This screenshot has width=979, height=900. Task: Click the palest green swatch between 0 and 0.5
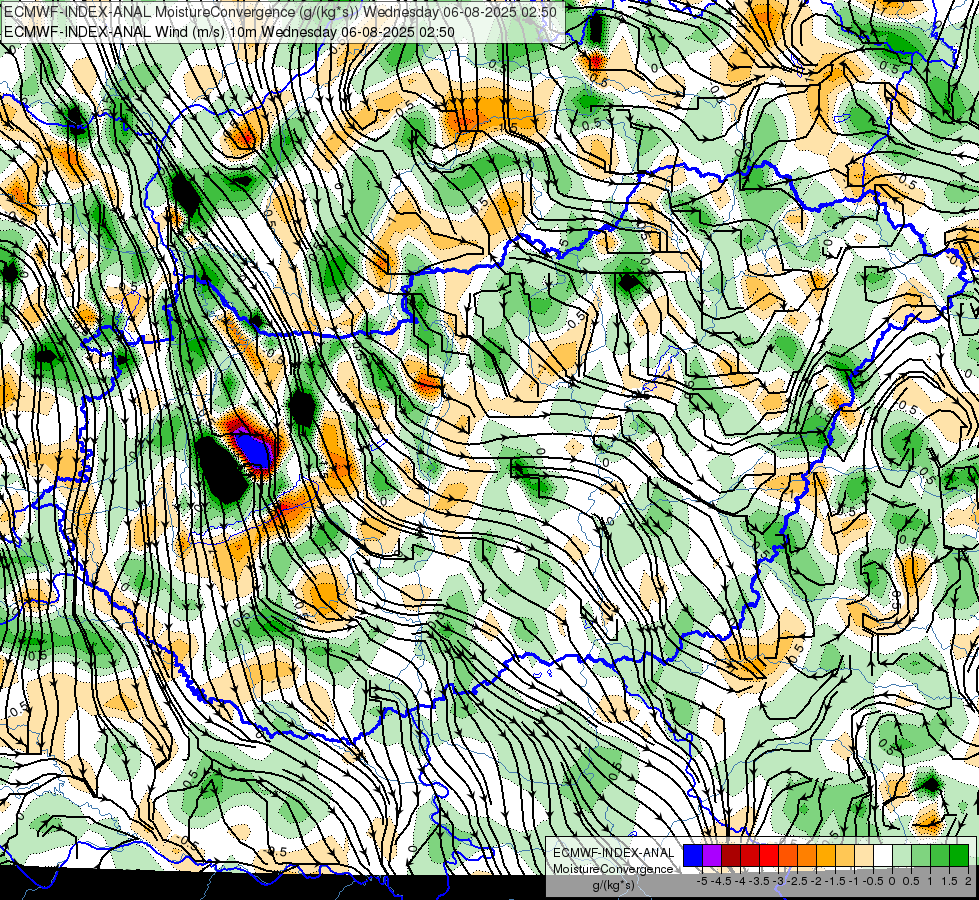tap(902, 856)
